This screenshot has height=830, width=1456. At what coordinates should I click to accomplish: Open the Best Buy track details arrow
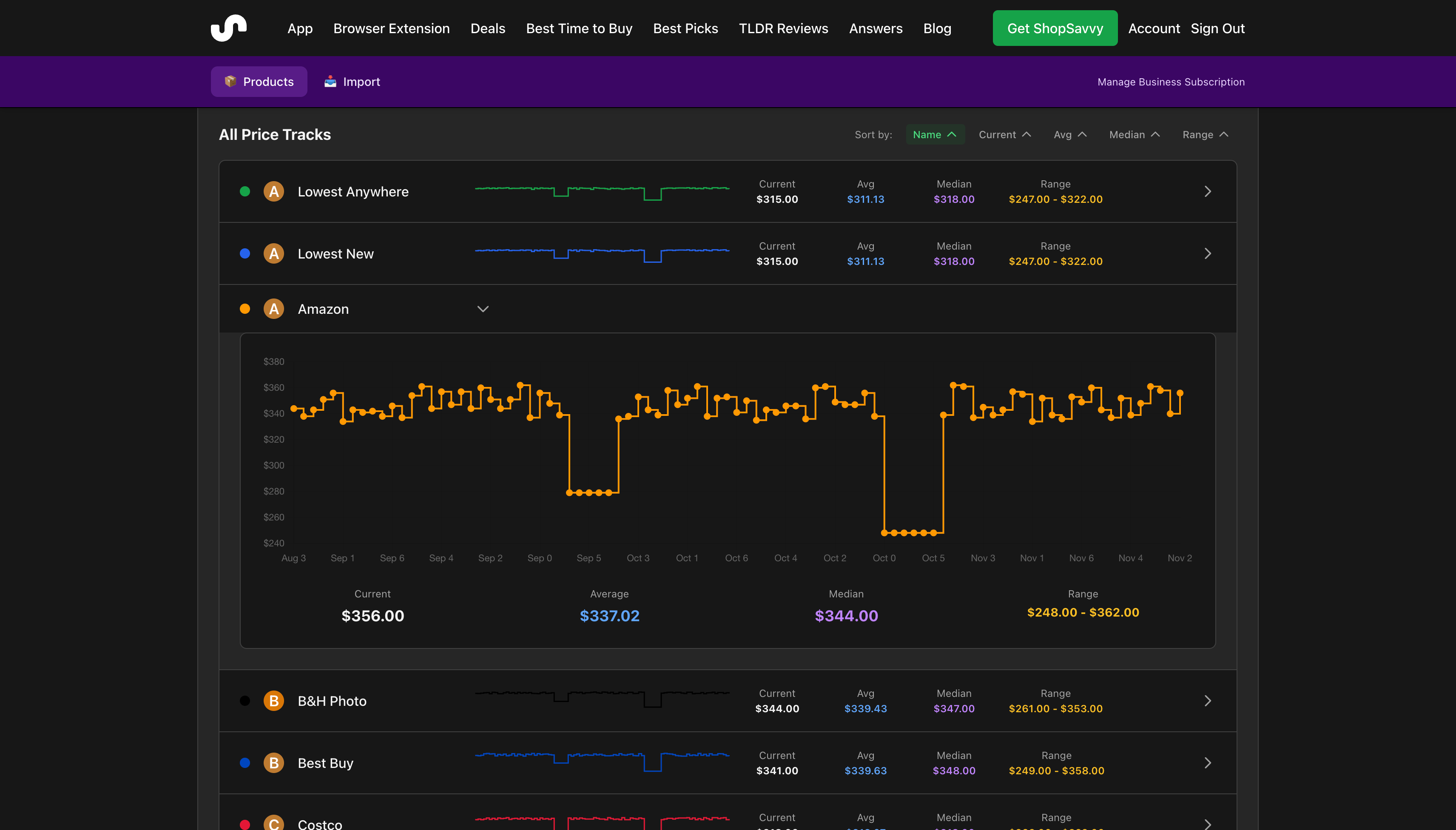[1207, 762]
